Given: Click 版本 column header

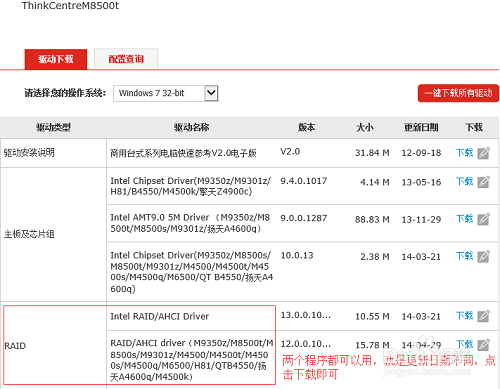Looking at the screenshot, I should coord(306,127).
